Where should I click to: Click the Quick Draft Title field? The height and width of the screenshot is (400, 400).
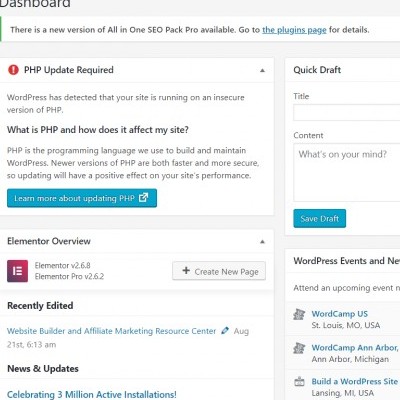coord(347,112)
